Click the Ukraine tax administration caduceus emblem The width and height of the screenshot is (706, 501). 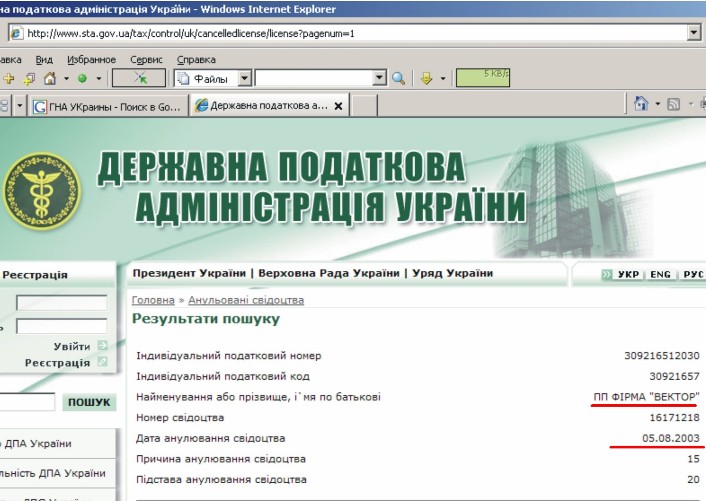(x=42, y=191)
